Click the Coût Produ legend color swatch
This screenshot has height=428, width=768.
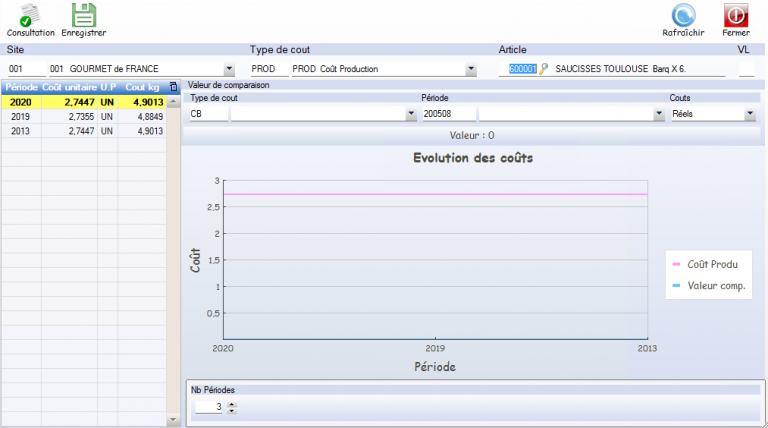coord(676,264)
